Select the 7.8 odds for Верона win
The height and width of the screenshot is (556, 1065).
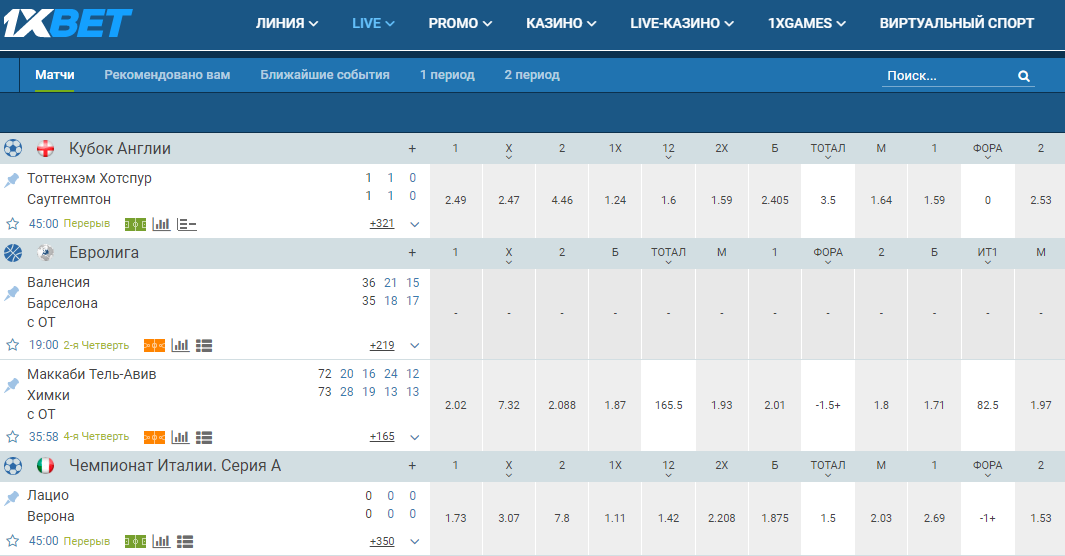[x=562, y=518]
